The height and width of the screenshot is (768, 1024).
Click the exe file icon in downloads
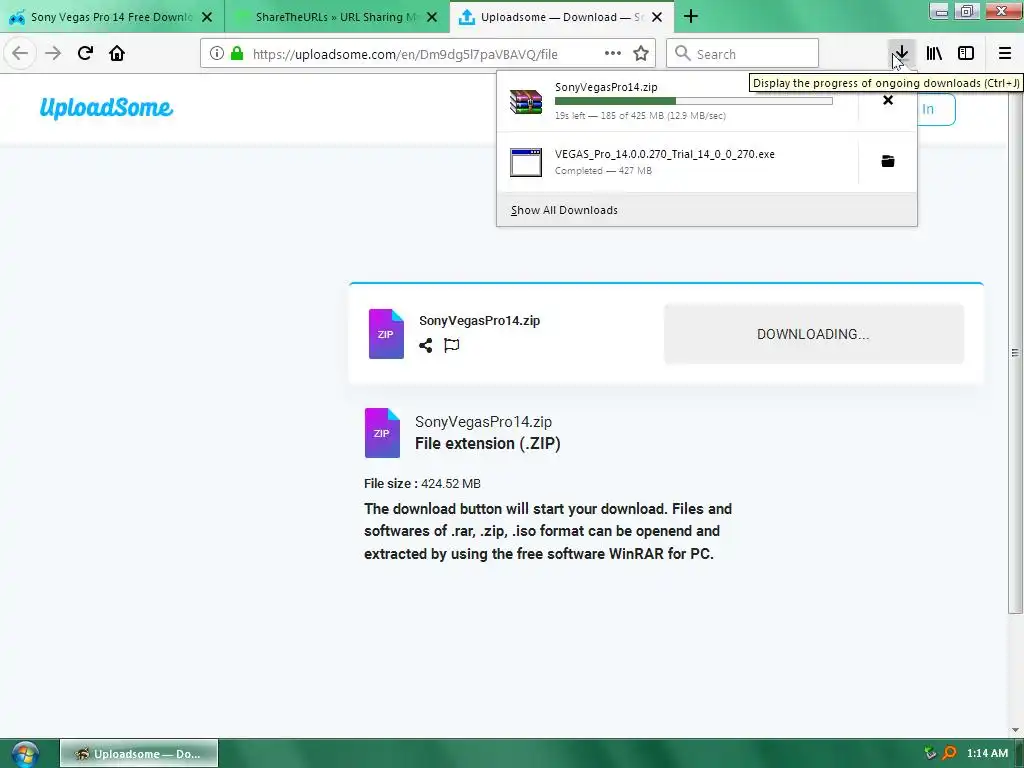coord(526,162)
